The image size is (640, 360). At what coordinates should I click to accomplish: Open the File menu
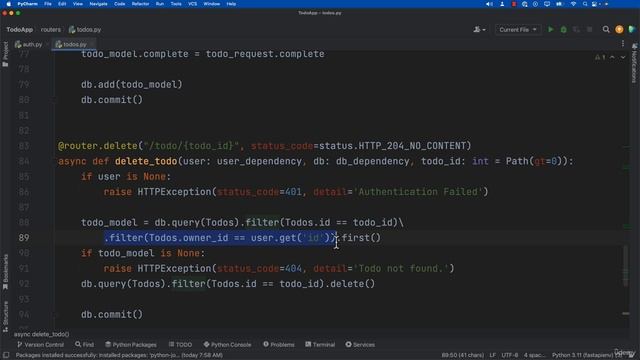pyautogui.click(x=48, y=4)
